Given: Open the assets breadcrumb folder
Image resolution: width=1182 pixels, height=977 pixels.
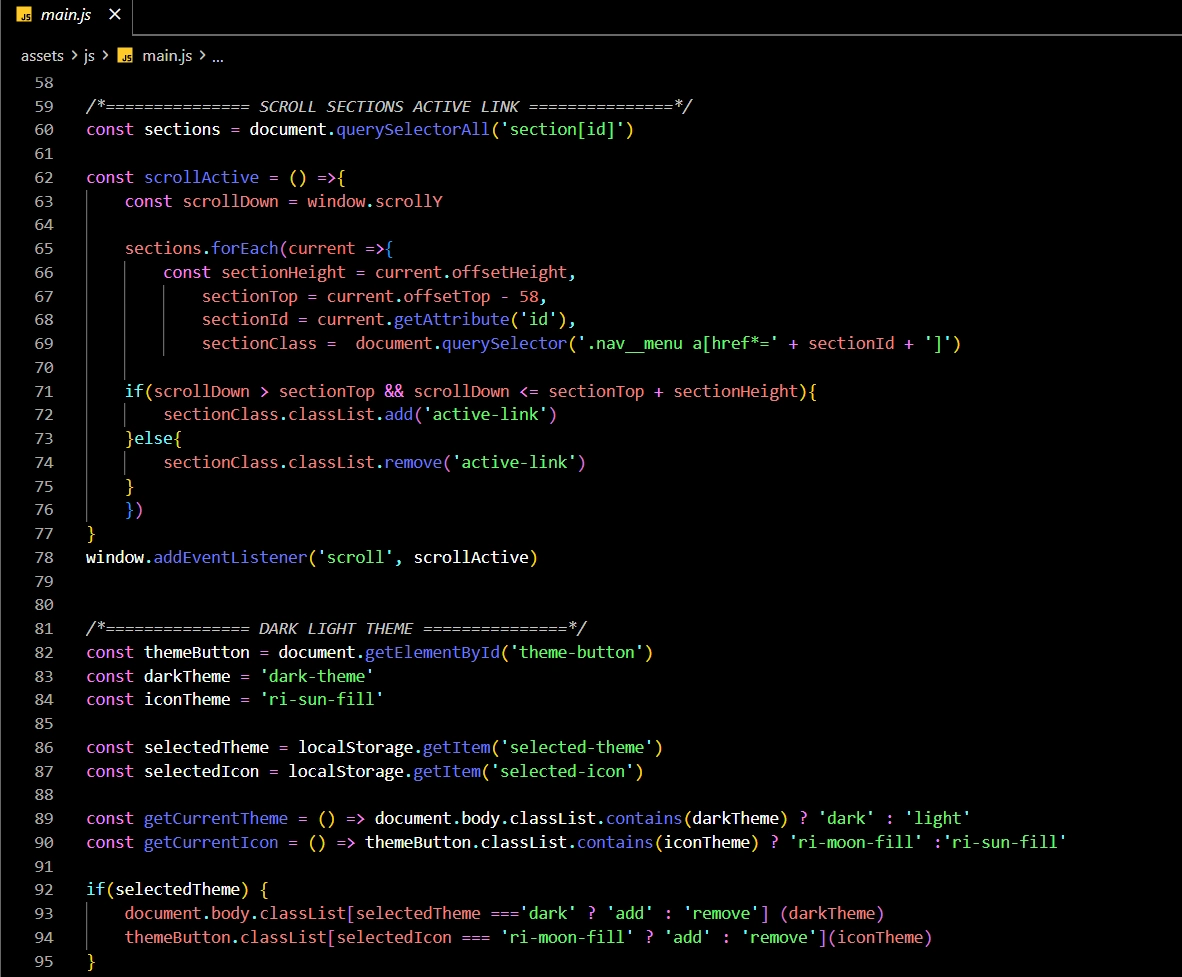Looking at the screenshot, I should click(x=42, y=56).
